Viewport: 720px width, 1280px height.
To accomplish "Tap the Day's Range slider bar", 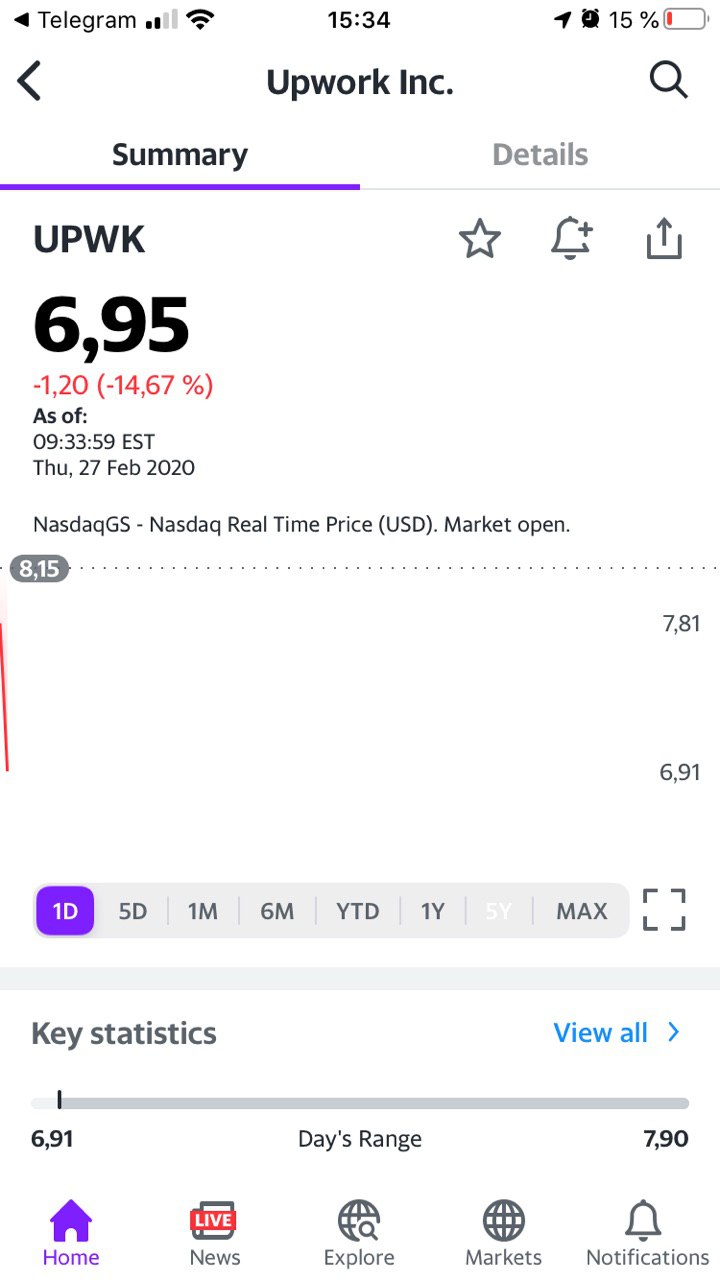I will [360, 1103].
